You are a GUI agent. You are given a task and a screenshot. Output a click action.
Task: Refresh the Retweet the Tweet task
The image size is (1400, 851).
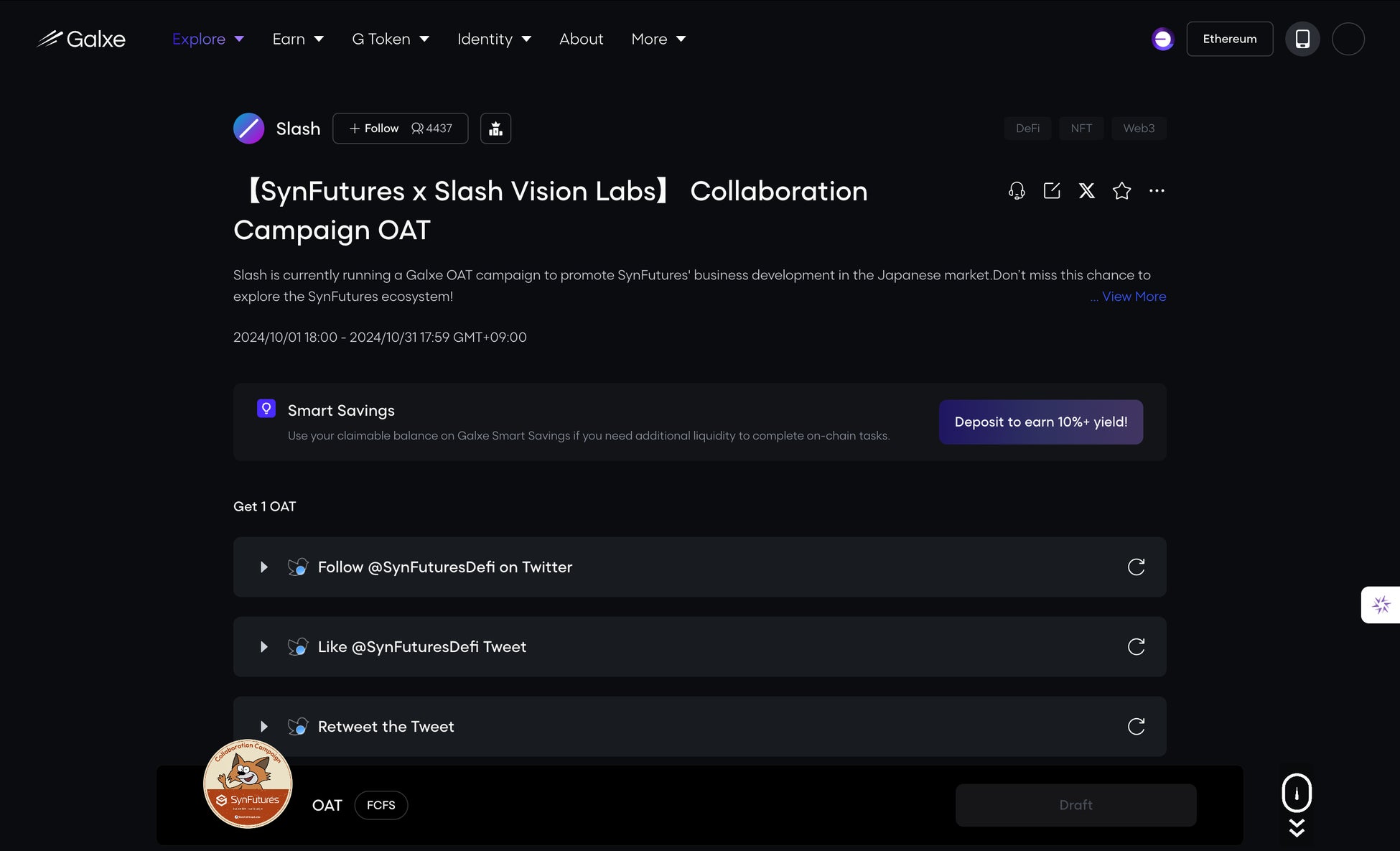pos(1136,727)
